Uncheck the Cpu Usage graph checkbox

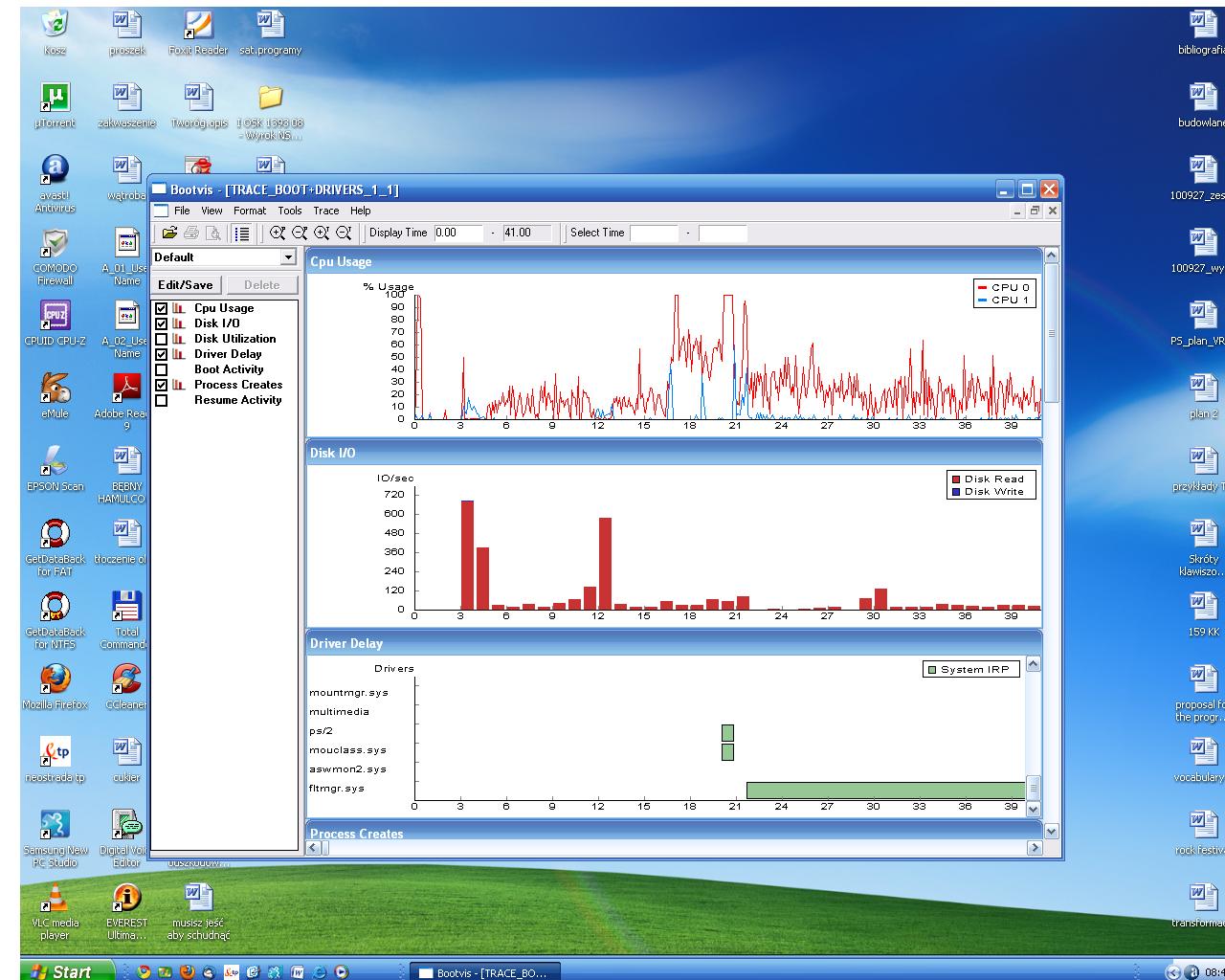tap(162, 308)
